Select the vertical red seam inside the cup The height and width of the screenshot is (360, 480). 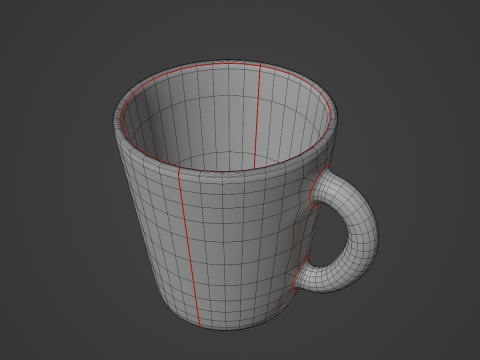click(257, 117)
